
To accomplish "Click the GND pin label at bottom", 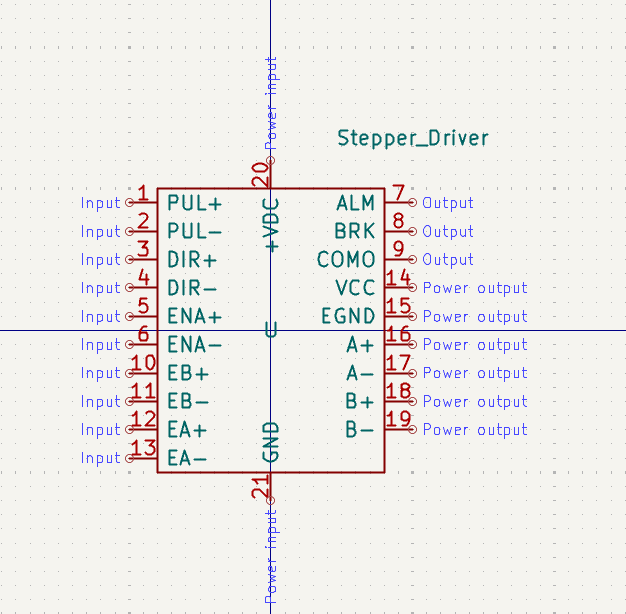I will pyautogui.click(x=271, y=442).
